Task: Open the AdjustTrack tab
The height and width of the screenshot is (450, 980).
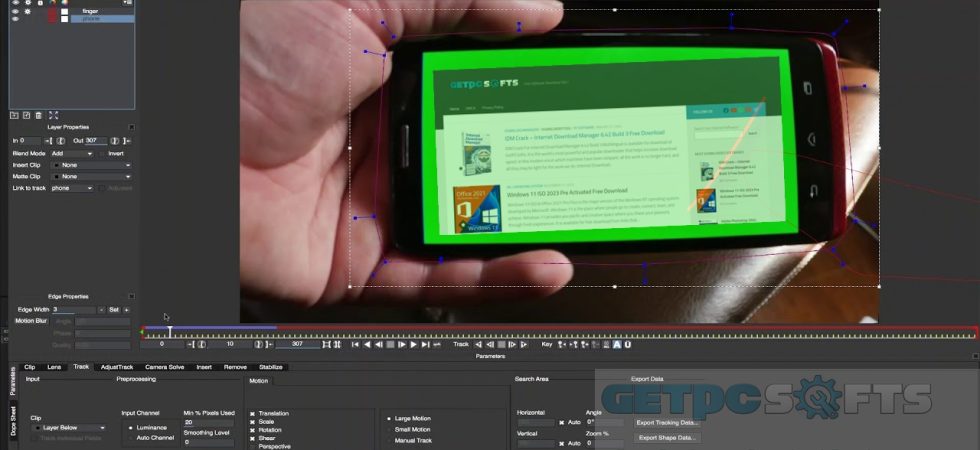Action: [x=117, y=367]
